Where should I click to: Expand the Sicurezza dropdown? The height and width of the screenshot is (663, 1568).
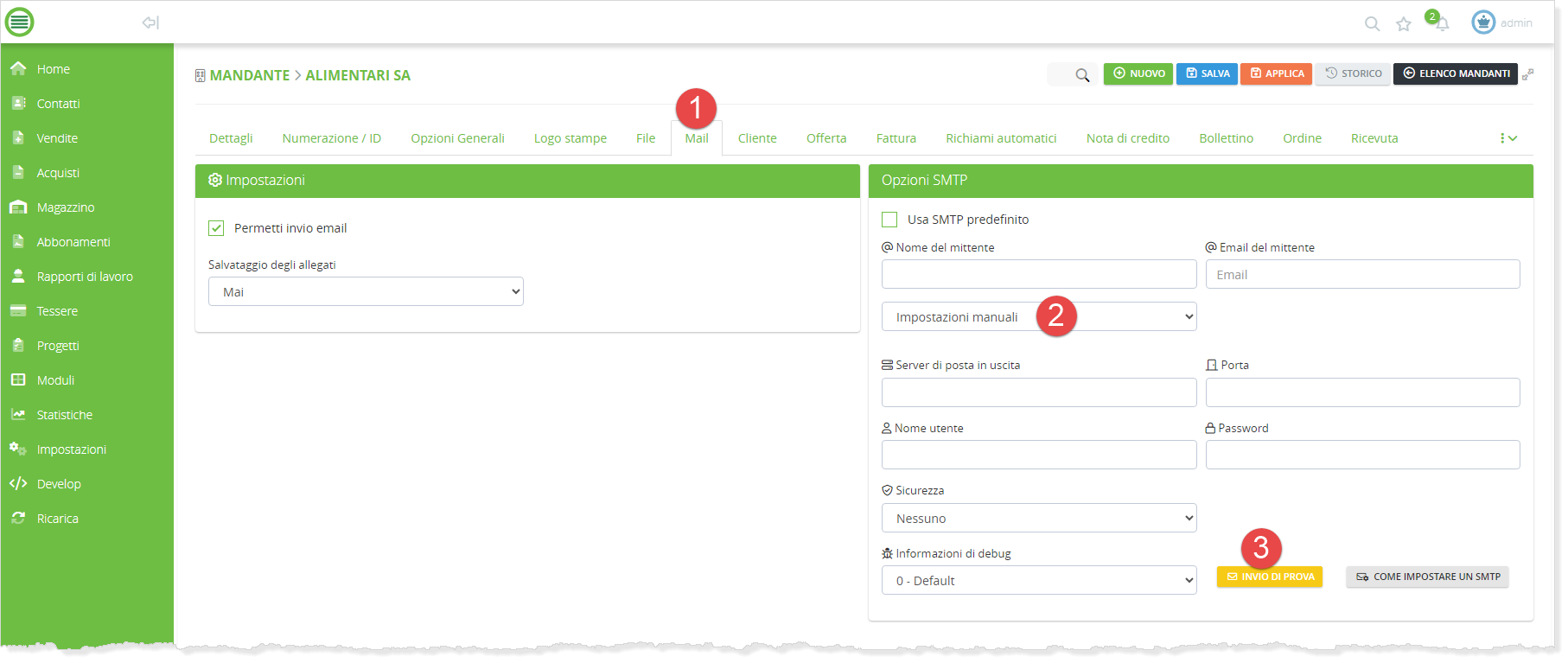(x=1038, y=519)
